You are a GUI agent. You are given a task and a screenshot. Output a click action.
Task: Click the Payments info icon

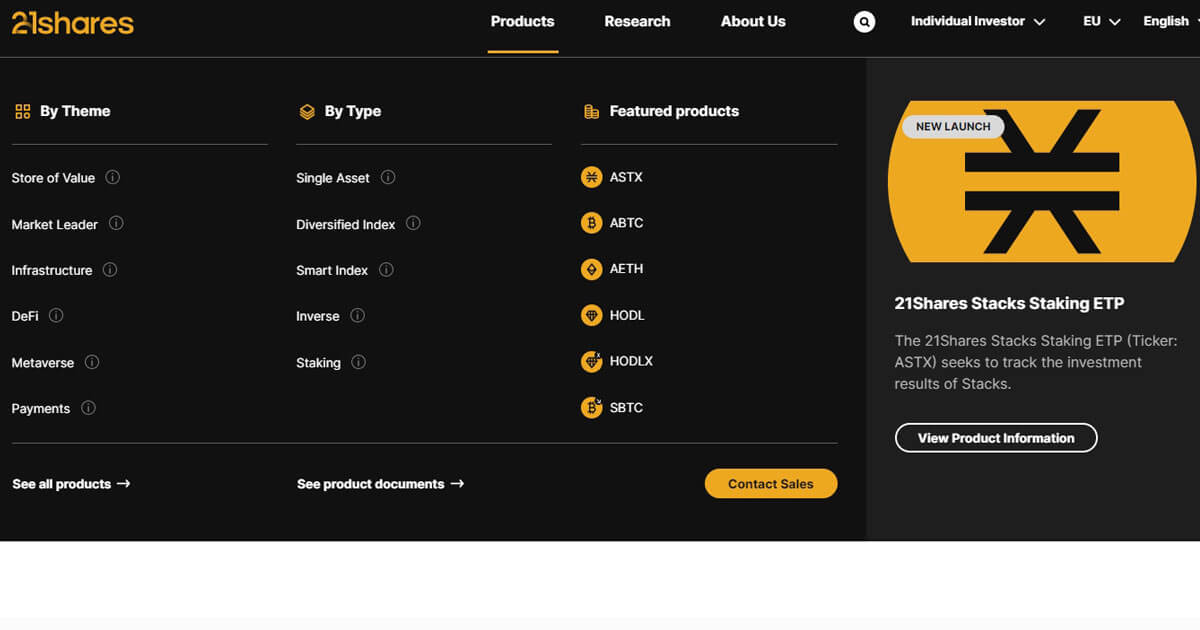click(x=88, y=408)
